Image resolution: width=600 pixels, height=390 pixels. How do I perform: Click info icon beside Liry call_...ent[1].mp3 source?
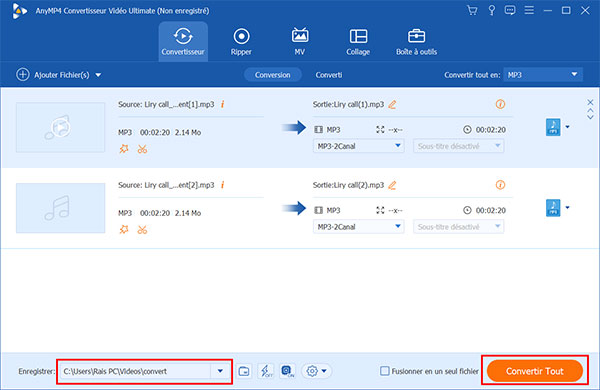pyautogui.click(x=222, y=104)
